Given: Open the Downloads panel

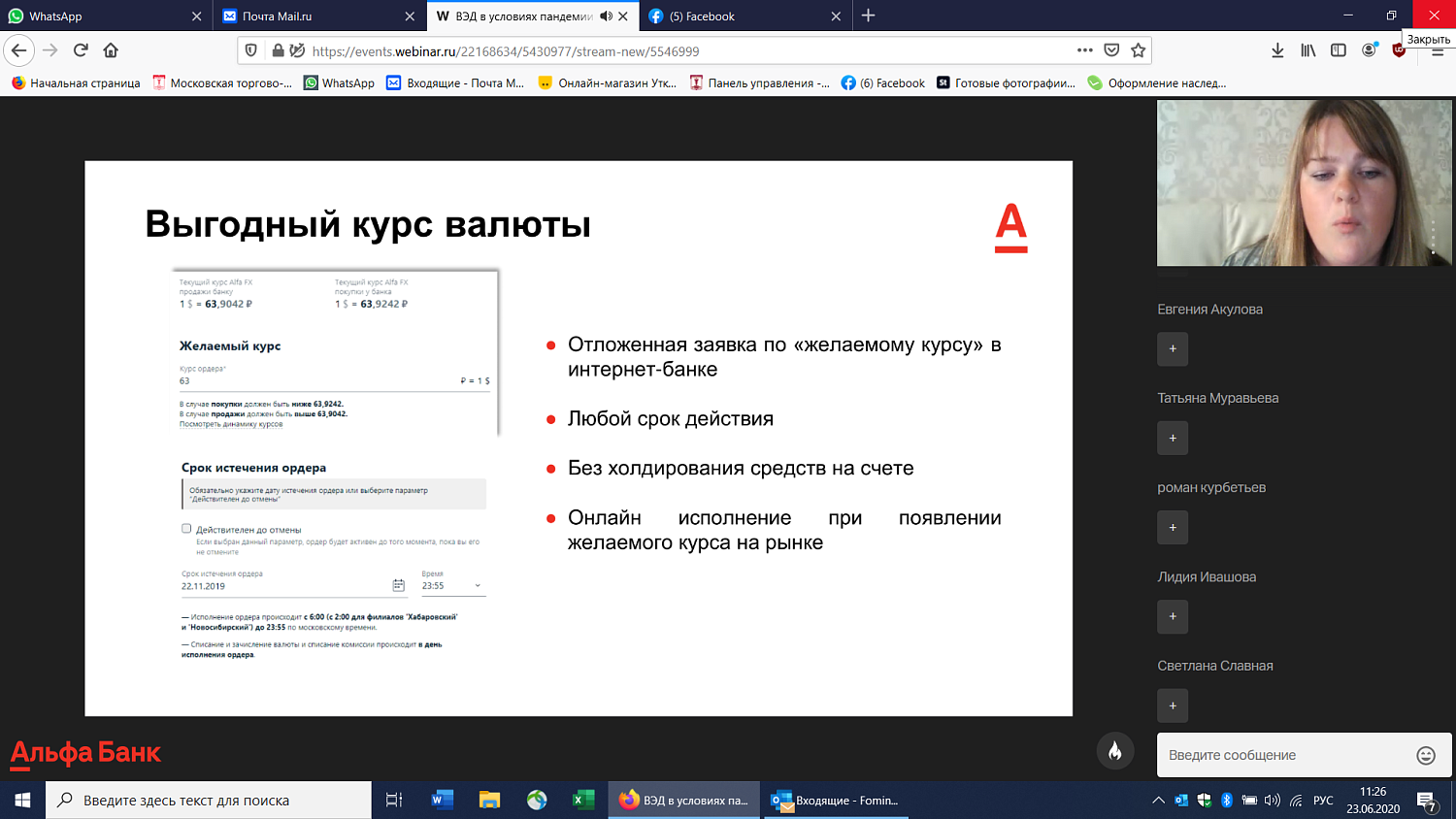Looking at the screenshot, I should (1277, 50).
